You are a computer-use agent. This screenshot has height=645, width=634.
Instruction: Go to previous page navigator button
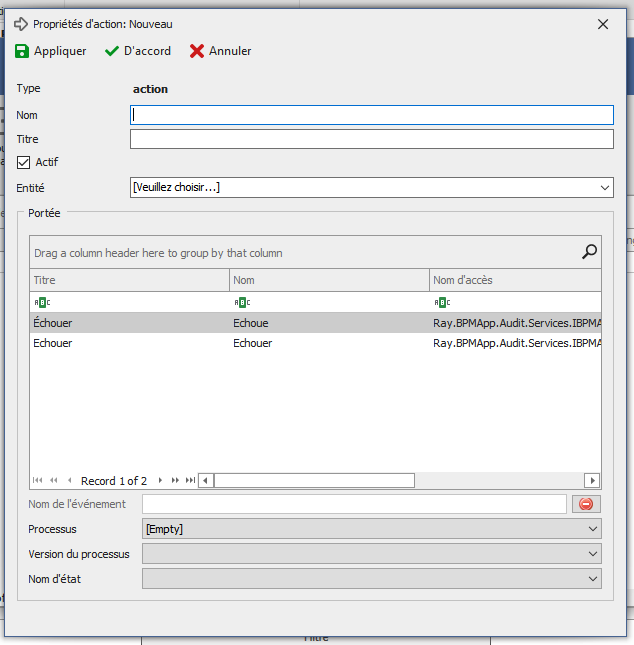(x=53, y=480)
